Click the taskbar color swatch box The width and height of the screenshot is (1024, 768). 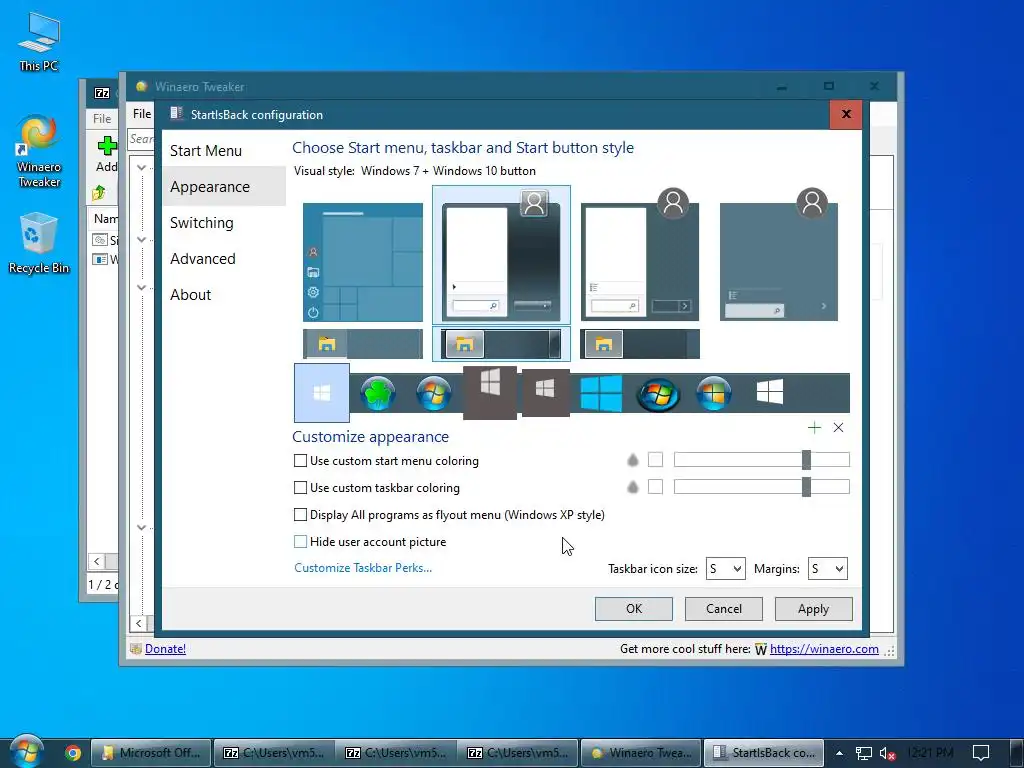coord(655,487)
